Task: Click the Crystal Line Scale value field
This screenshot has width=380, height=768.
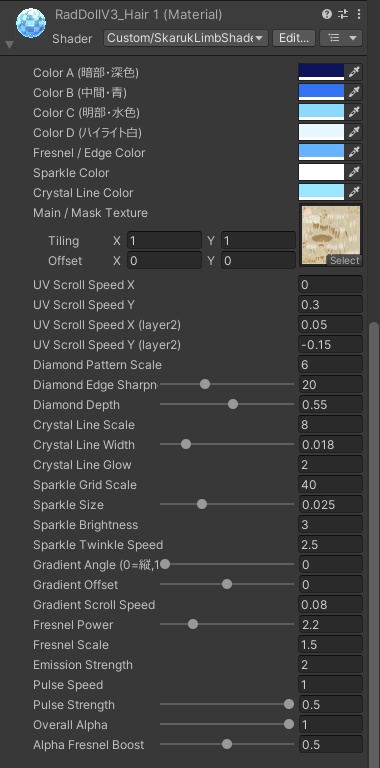Action: pyautogui.click(x=331, y=425)
